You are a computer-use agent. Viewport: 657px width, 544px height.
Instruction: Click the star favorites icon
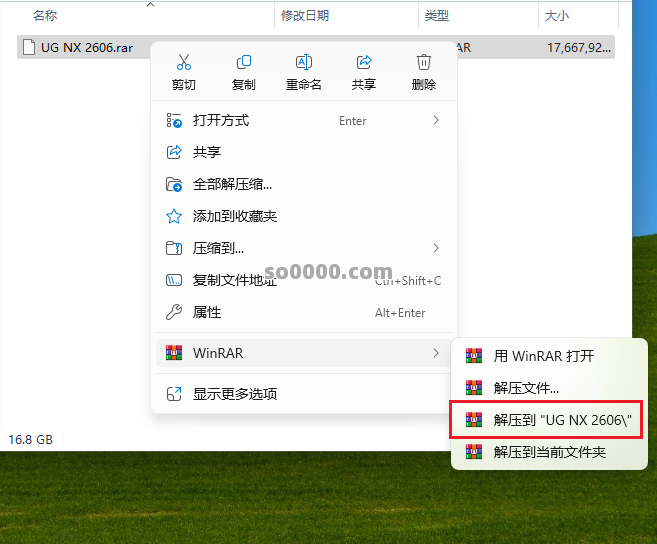174,216
